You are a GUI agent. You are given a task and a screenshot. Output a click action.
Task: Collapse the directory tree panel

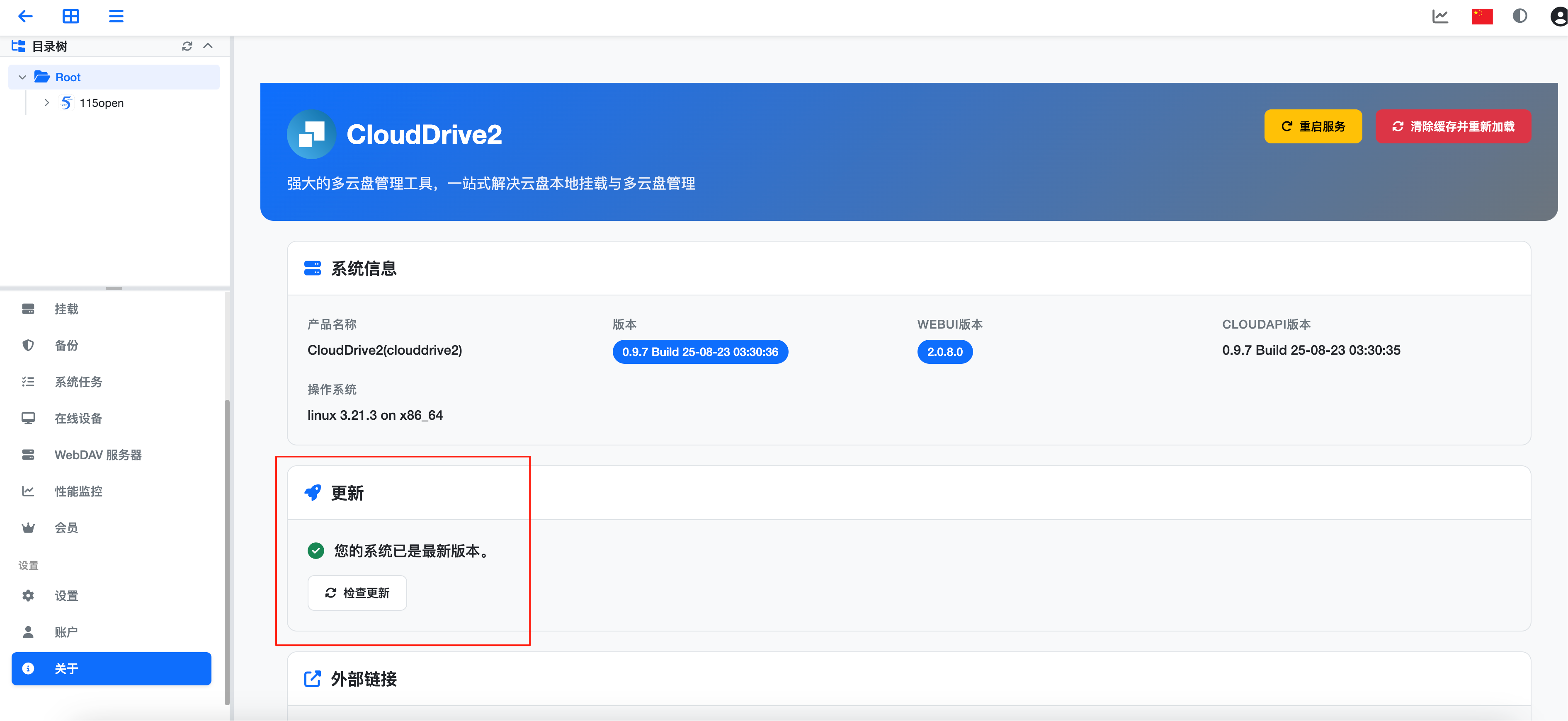[208, 46]
